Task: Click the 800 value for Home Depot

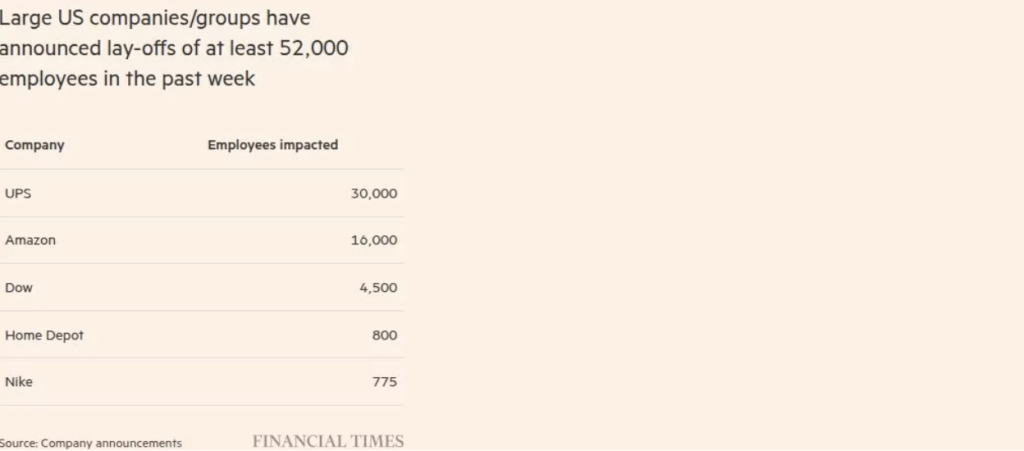Action: (x=385, y=335)
